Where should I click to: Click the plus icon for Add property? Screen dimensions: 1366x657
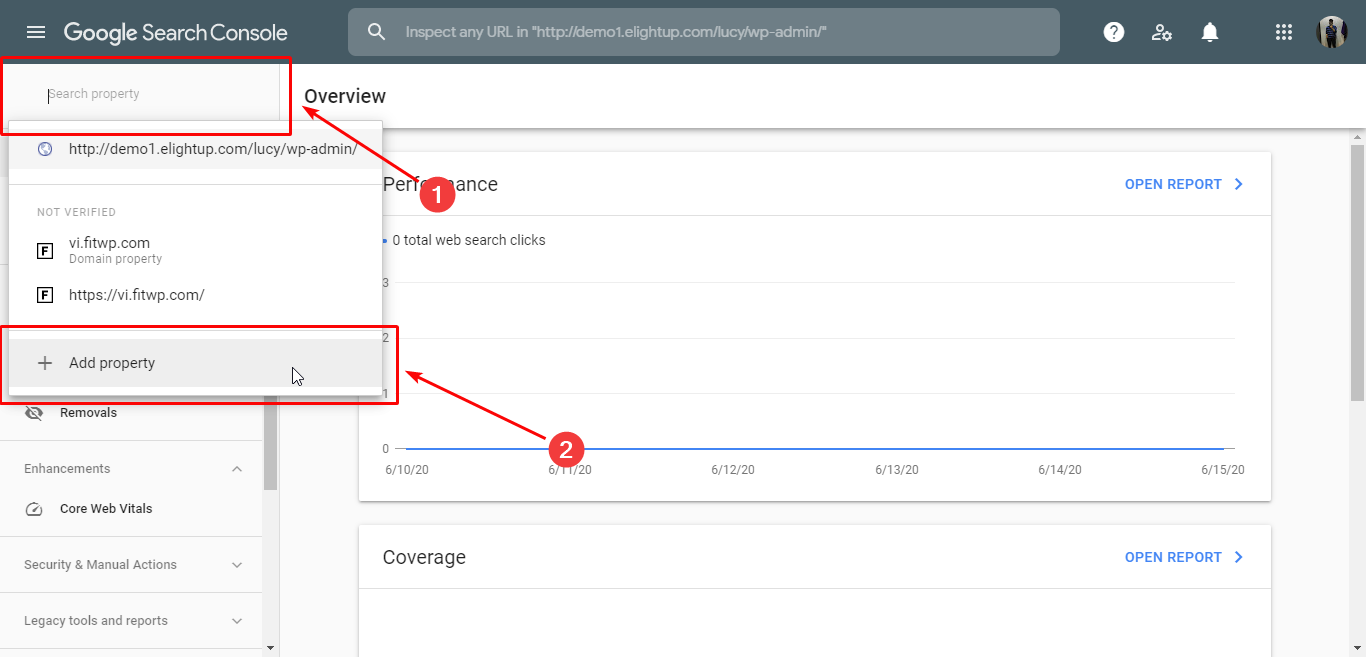44,363
